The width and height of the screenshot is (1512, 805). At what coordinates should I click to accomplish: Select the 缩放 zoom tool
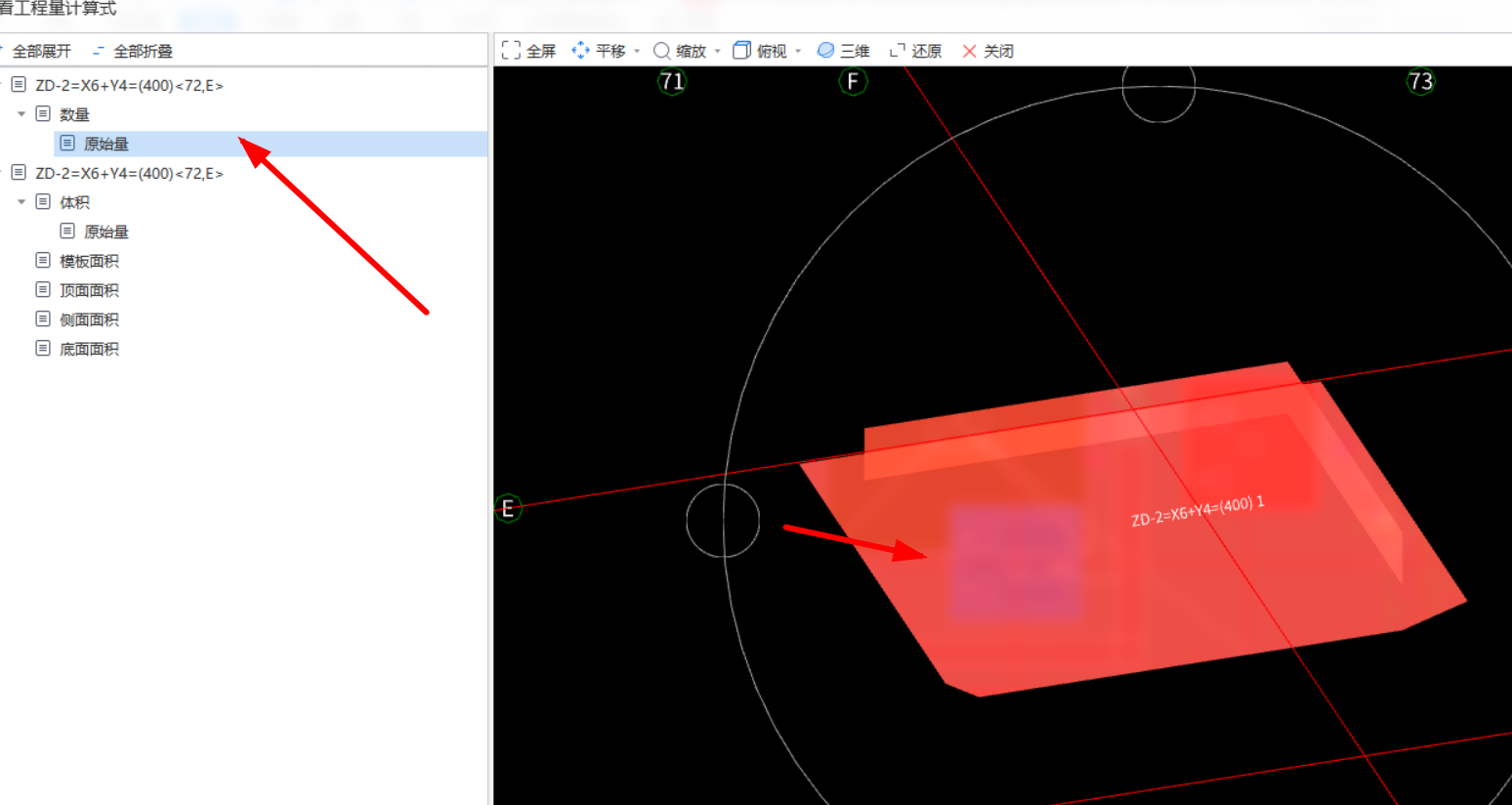[x=680, y=51]
